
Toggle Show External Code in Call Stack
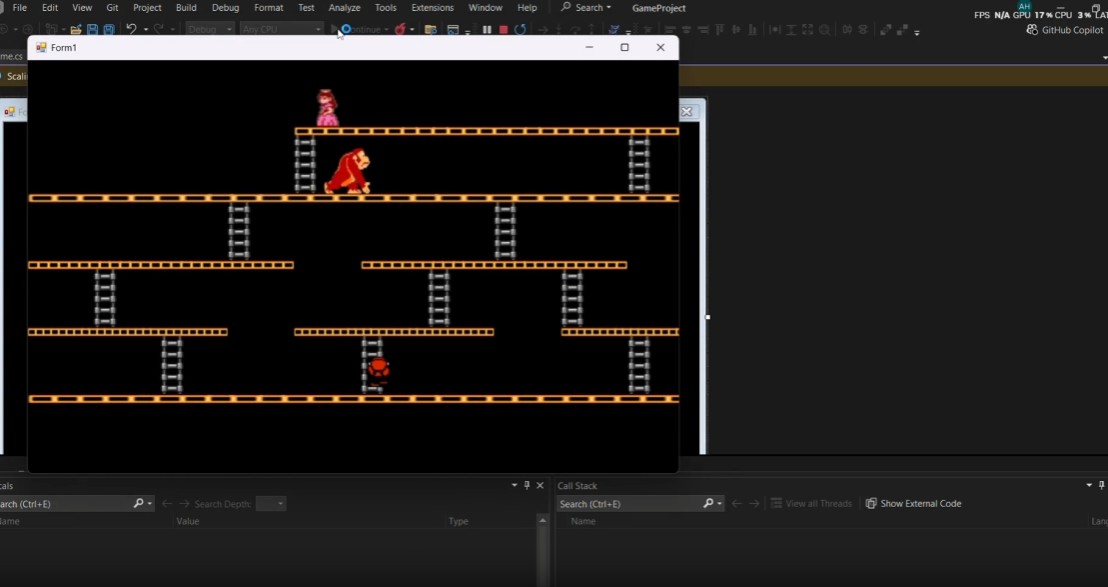click(913, 504)
